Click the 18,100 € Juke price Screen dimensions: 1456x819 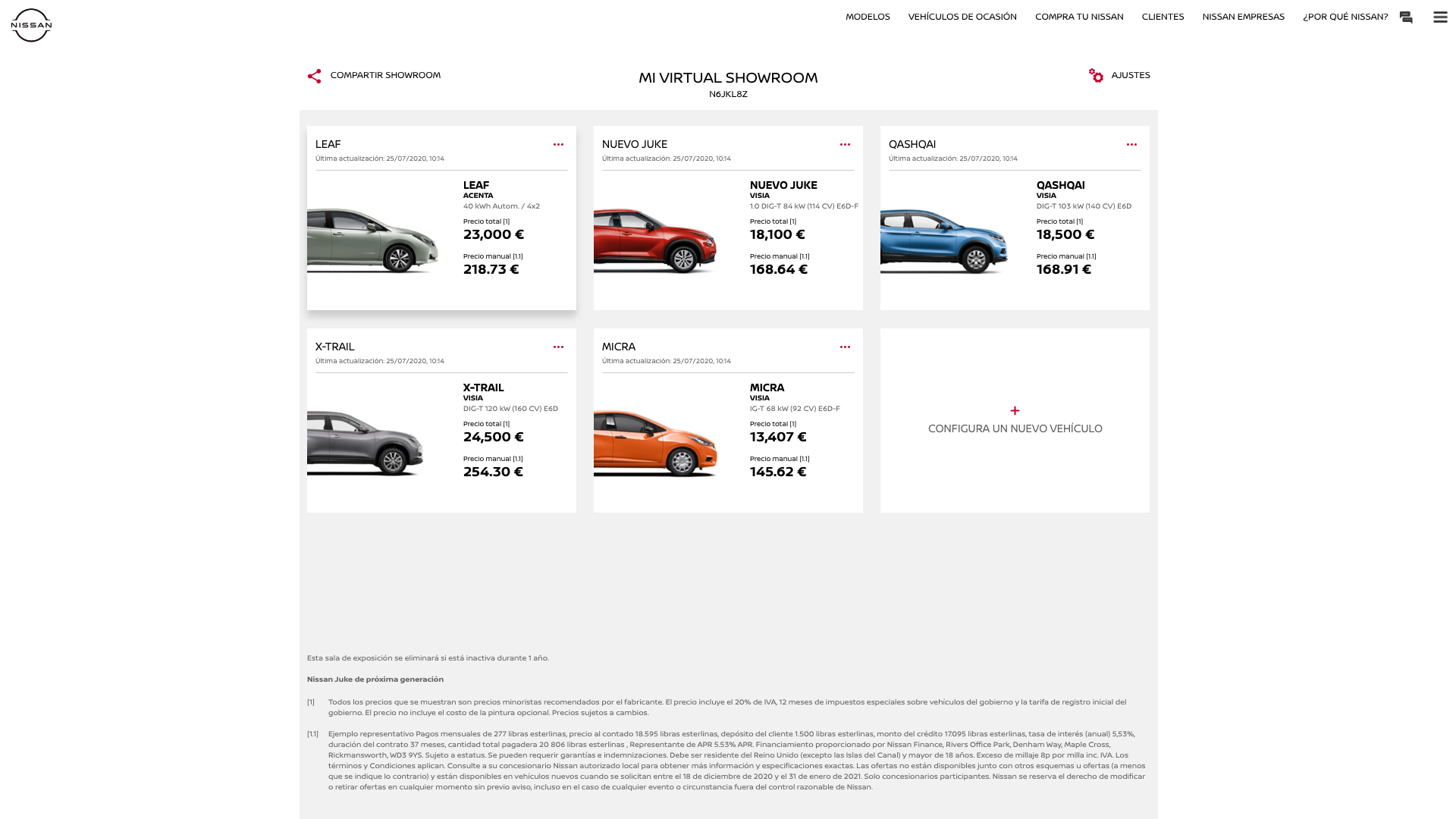[777, 235]
